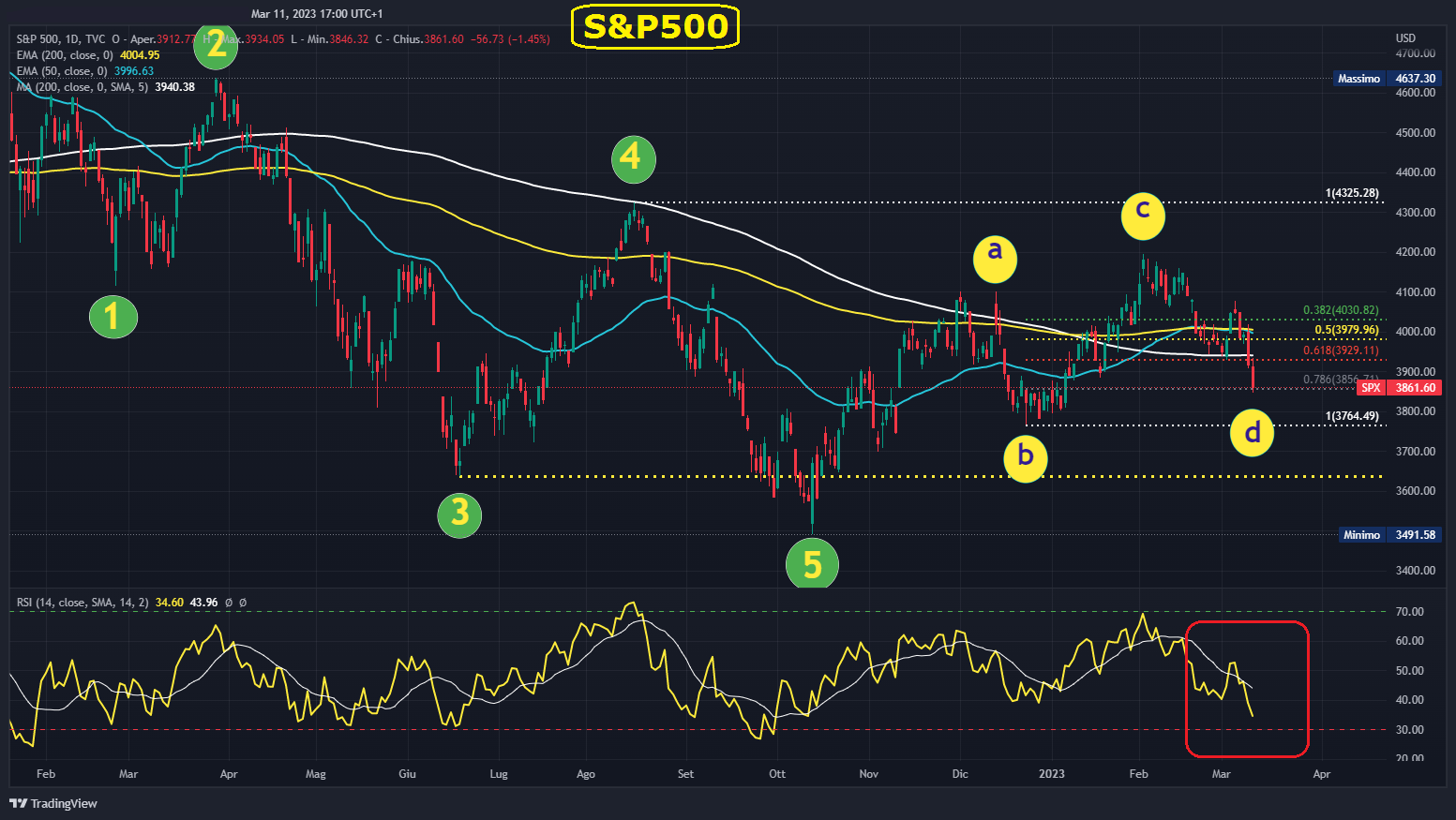This screenshot has width=1456, height=820.
Task: Click the 4700.00 price axis value
Action: pyautogui.click(x=1415, y=54)
